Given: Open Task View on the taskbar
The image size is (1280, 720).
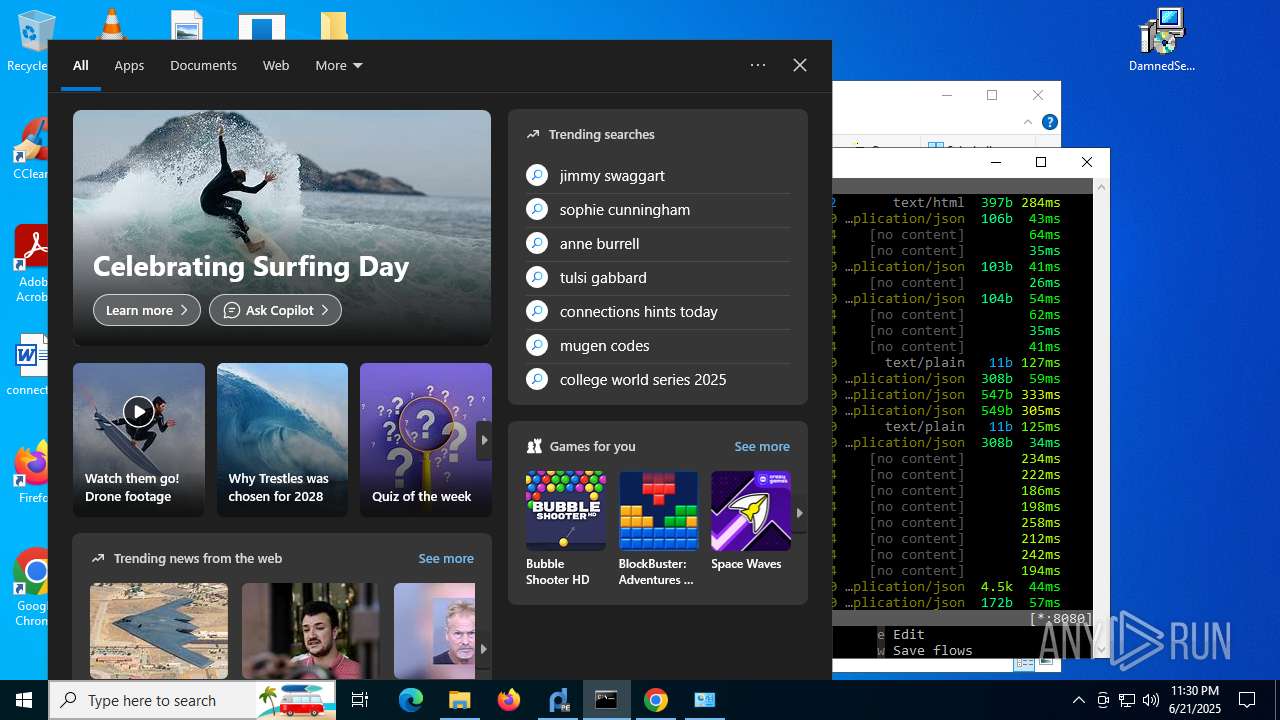Looking at the screenshot, I should pos(360,700).
